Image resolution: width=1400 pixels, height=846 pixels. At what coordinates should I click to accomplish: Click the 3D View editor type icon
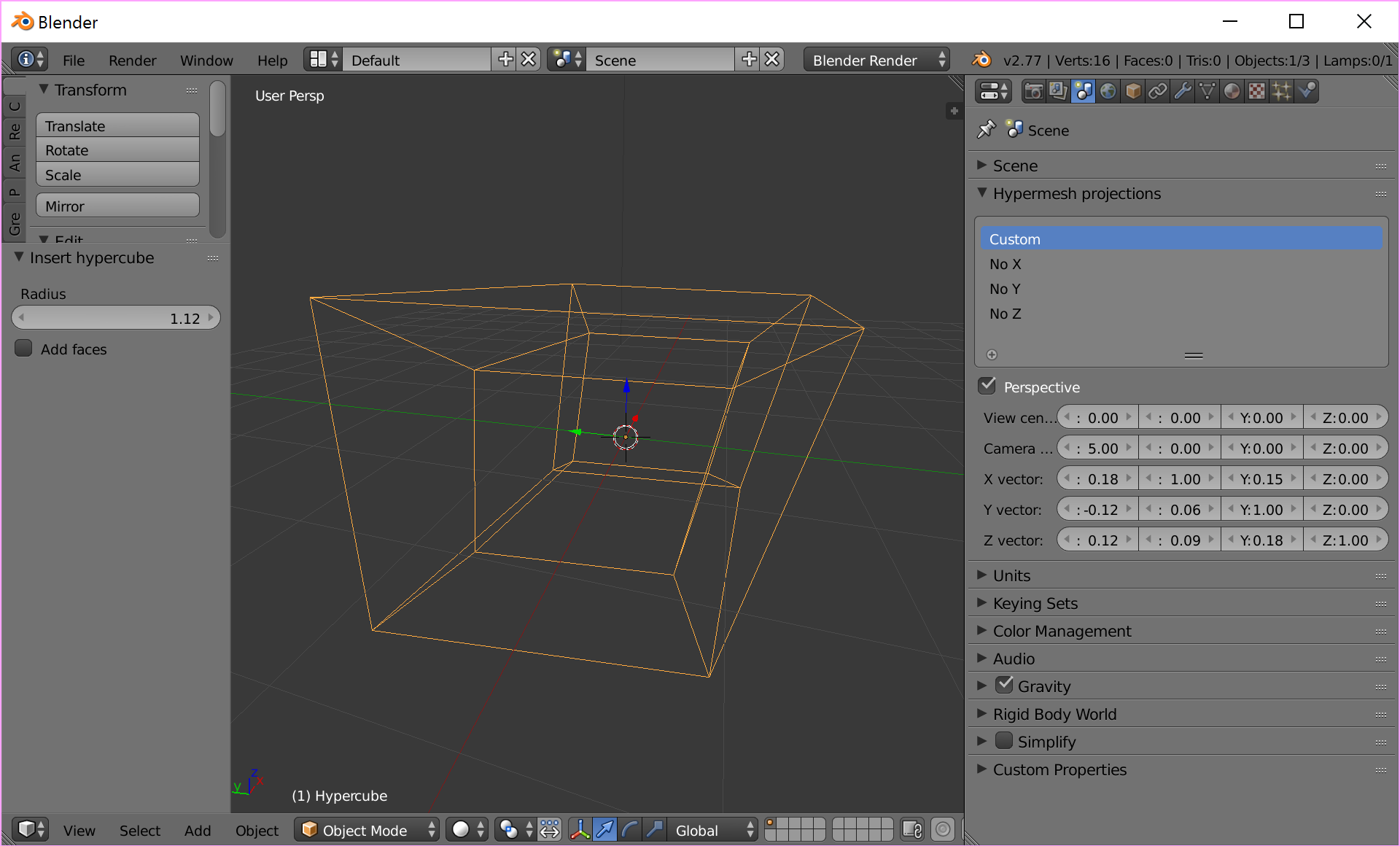click(x=31, y=830)
